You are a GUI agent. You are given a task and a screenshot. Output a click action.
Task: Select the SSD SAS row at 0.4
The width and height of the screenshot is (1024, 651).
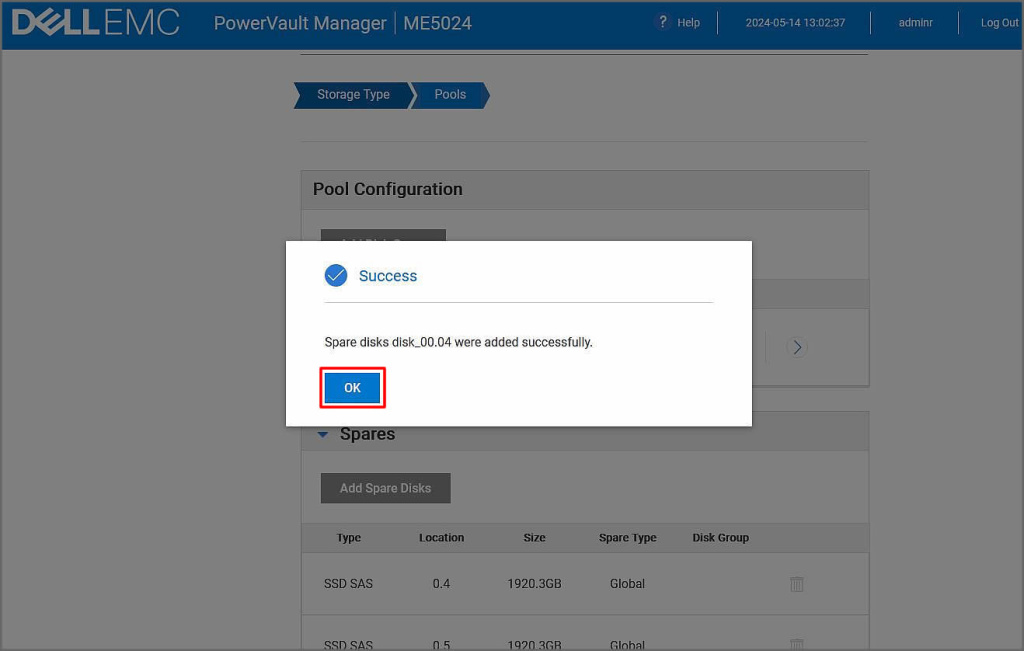point(349,584)
